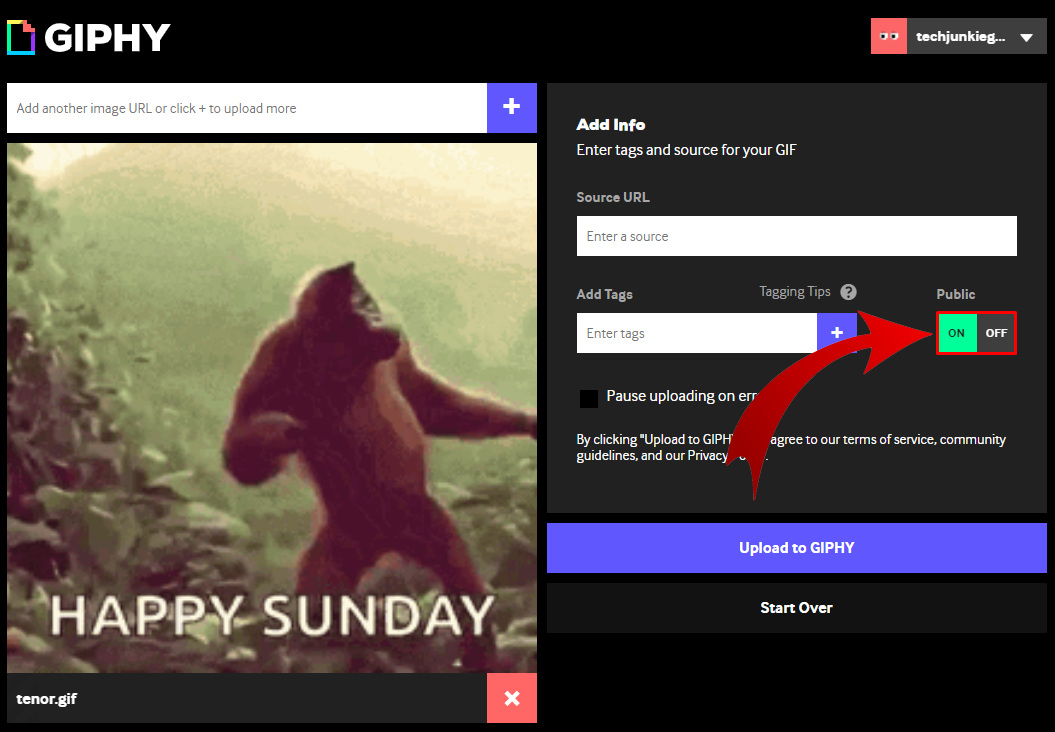This screenshot has height=732, width=1055.
Task: Click the Upload to GIPHY button
Action: tap(797, 548)
